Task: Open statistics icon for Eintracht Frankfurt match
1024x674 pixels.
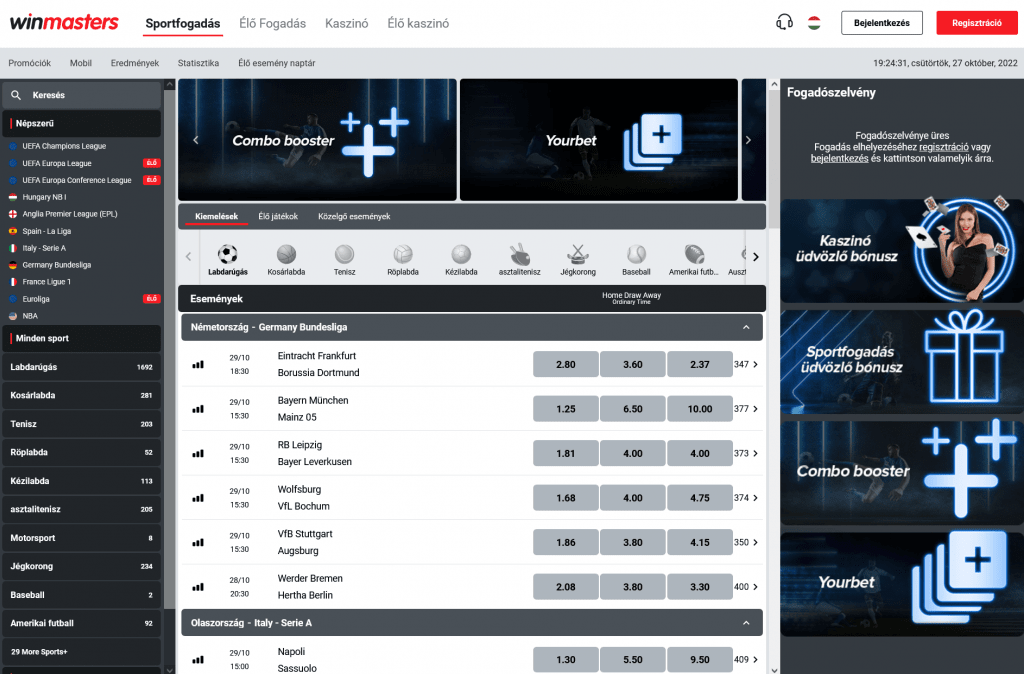Action: point(198,364)
